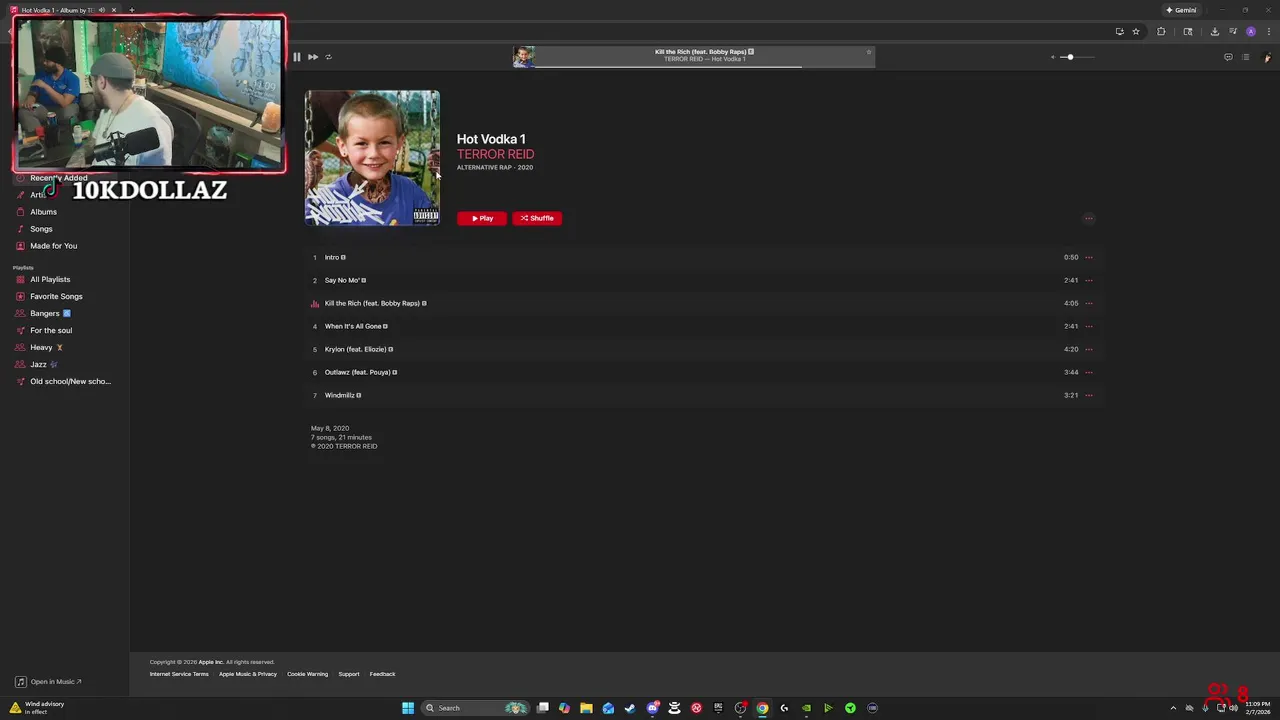1280x720 pixels.
Task: Open the Old school/New school playlist
Action: pyautogui.click(x=70, y=382)
